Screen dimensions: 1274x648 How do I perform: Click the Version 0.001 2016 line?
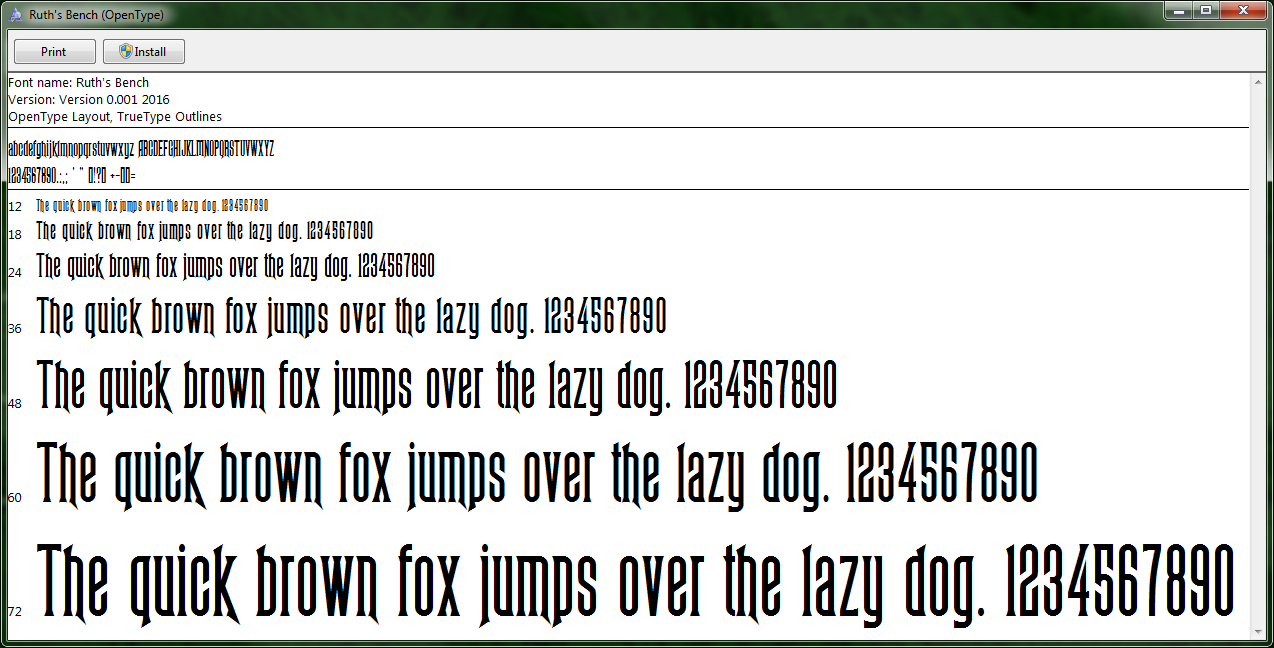89,100
